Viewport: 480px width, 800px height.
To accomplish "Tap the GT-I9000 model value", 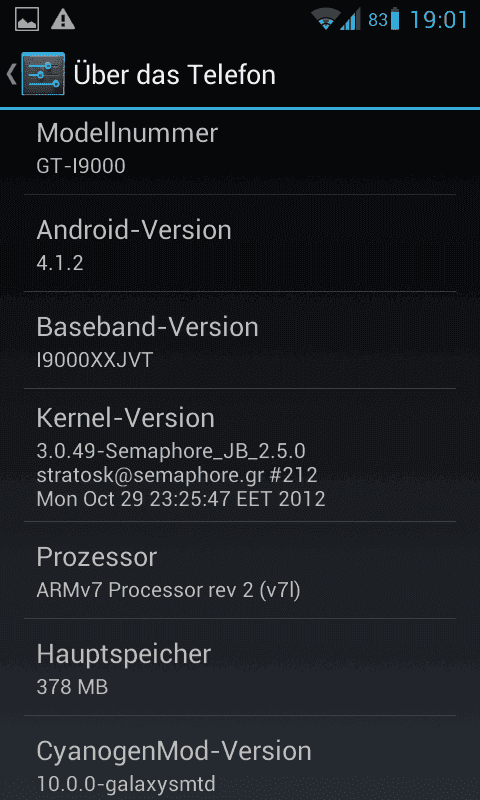I will (81, 166).
